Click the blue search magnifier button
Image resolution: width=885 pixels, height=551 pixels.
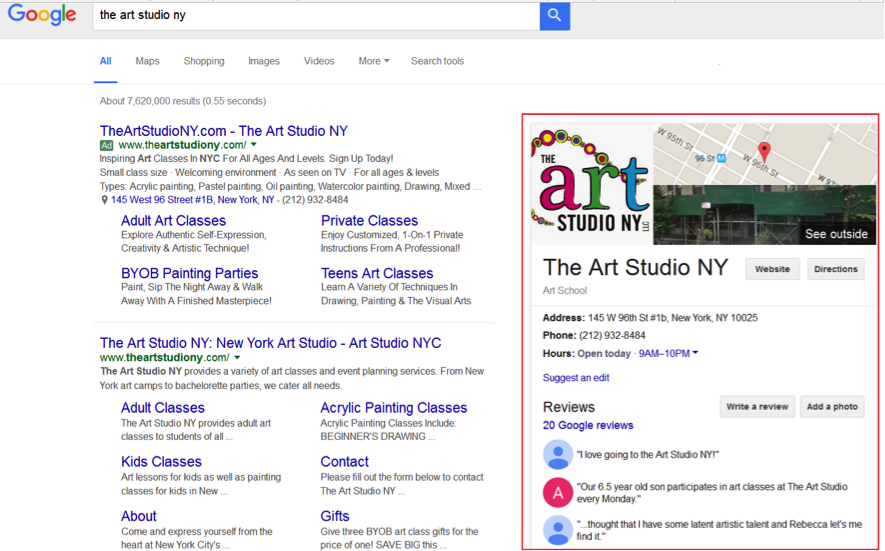point(554,15)
